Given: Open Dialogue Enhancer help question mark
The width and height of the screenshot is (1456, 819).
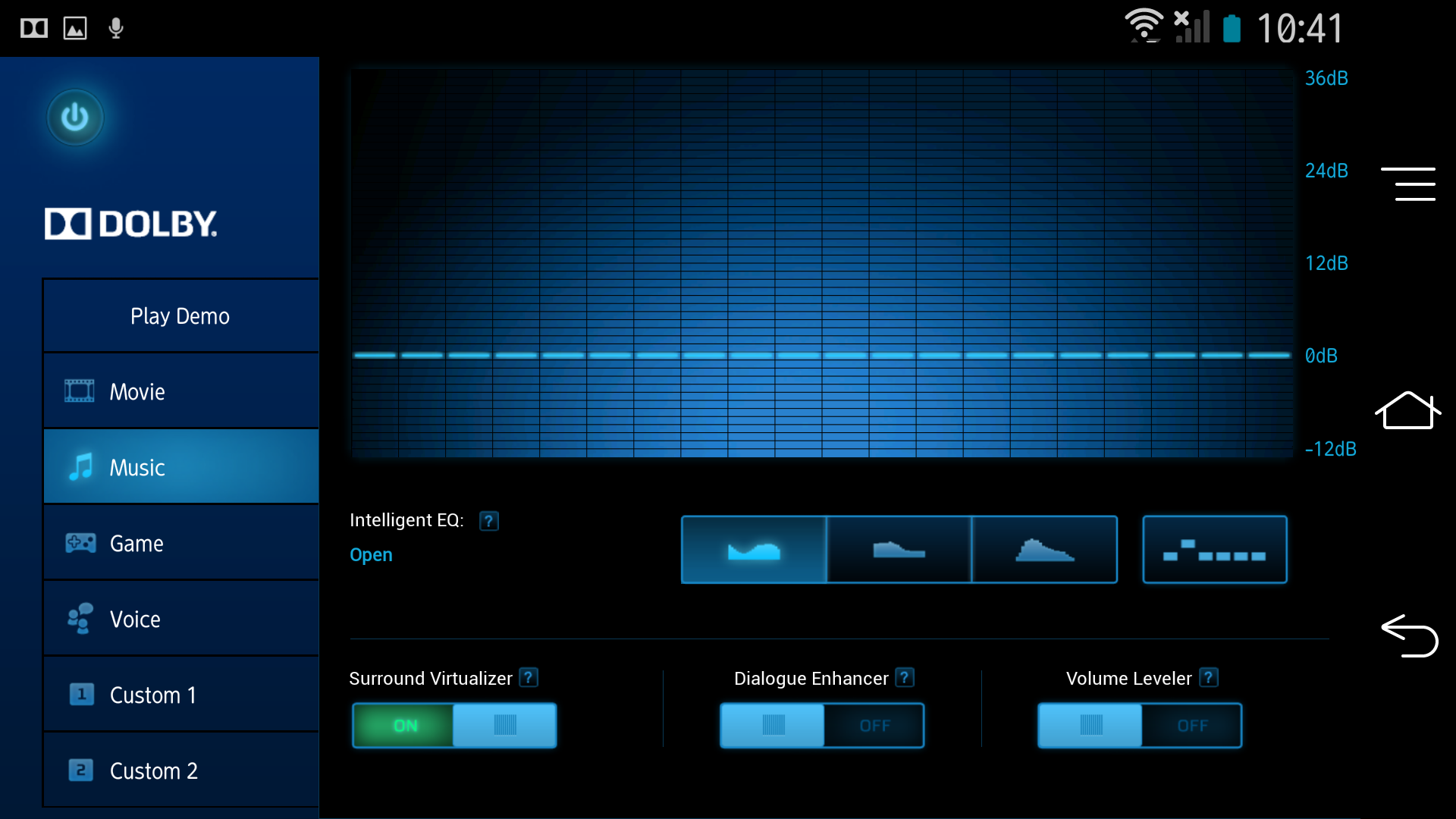Looking at the screenshot, I should (905, 677).
